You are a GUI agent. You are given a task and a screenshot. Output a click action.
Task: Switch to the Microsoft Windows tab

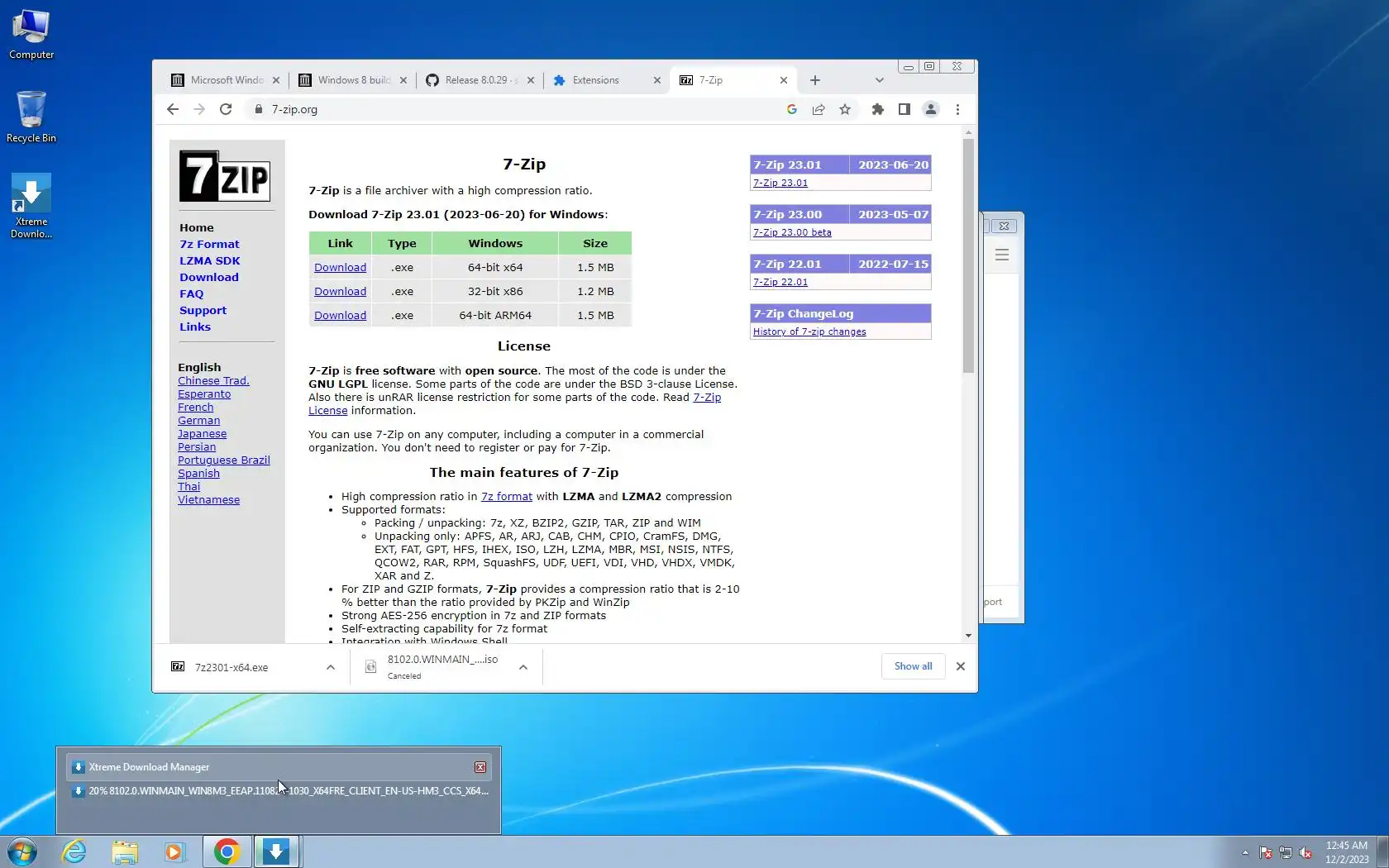218,80
